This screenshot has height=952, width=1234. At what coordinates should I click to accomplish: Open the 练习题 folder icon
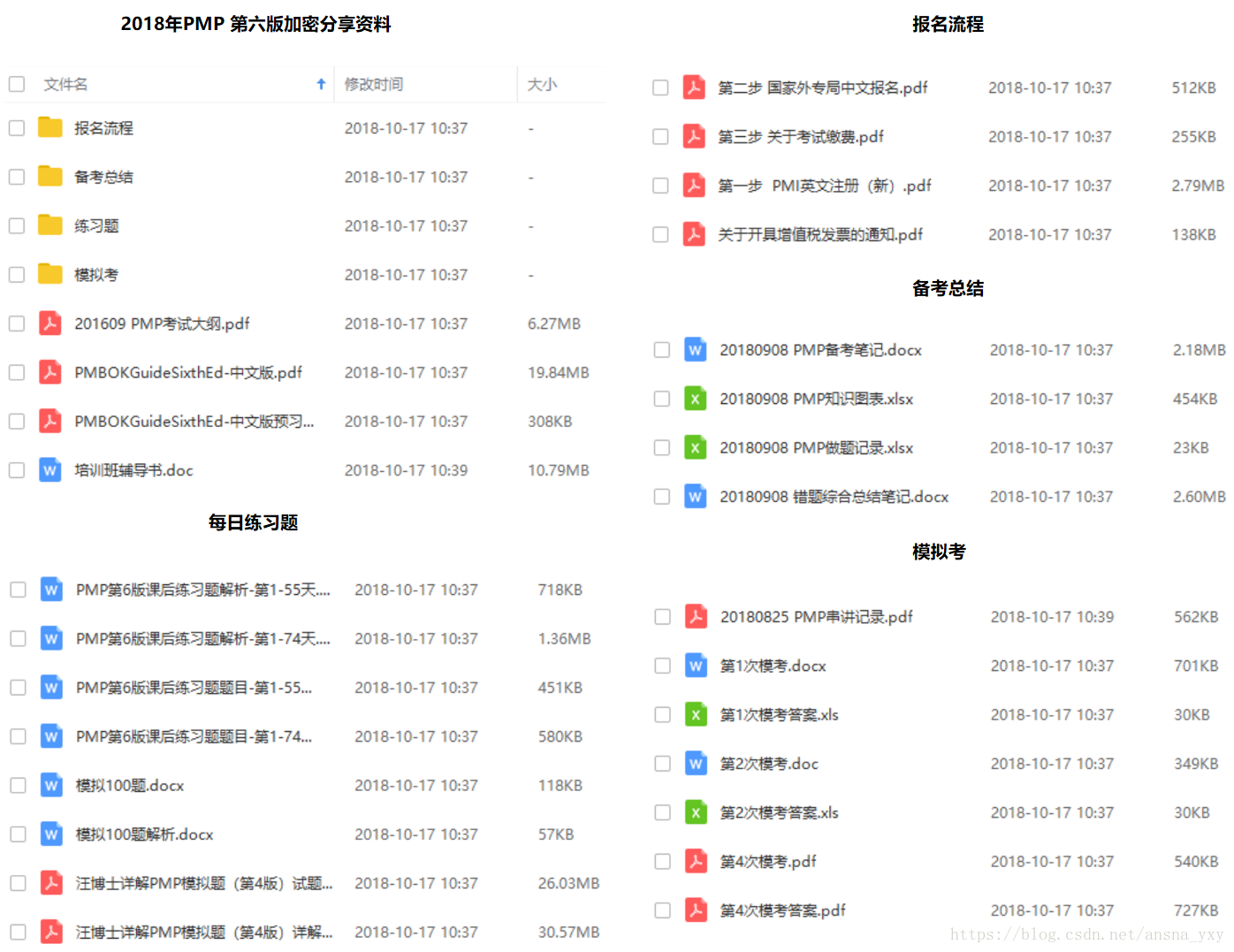[x=50, y=225]
